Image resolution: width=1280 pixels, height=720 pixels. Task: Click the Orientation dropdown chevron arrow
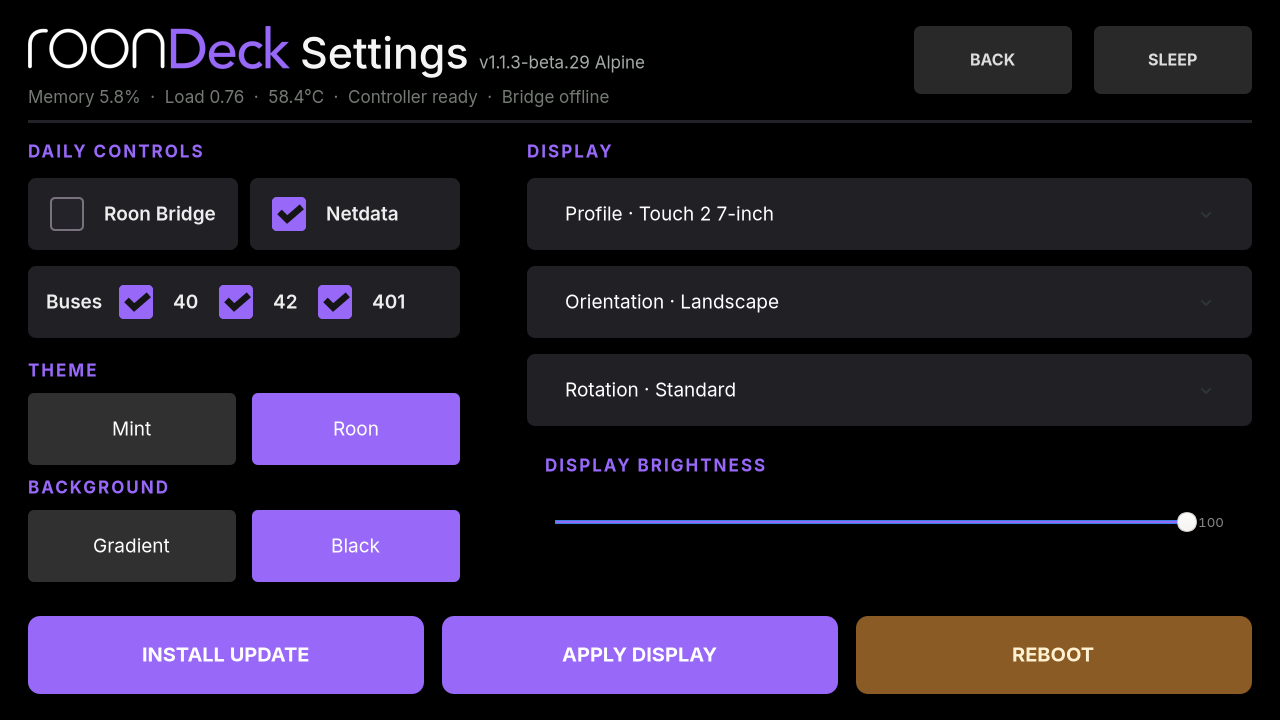[1206, 303]
